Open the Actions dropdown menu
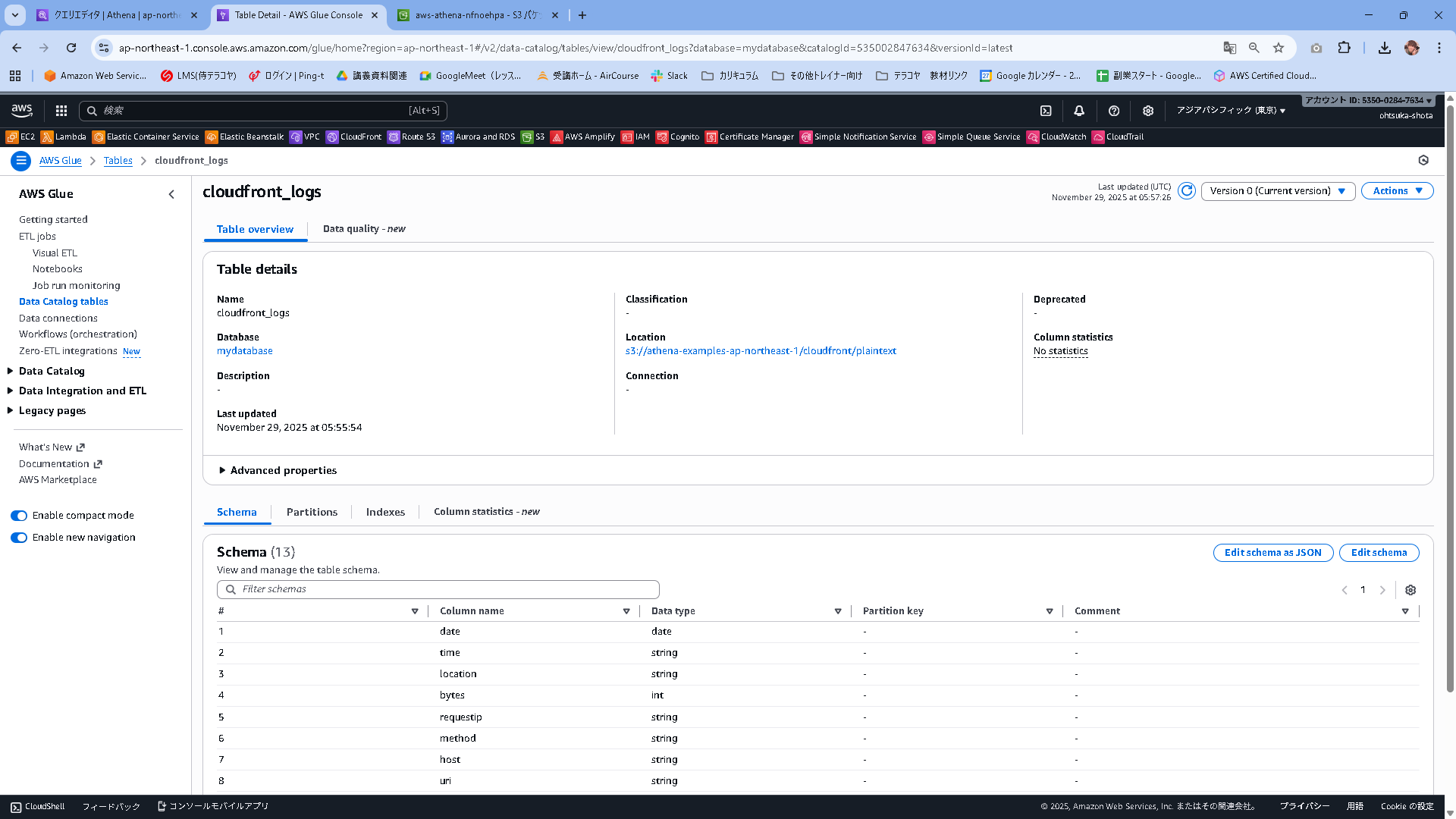1456x819 pixels. click(x=1397, y=191)
